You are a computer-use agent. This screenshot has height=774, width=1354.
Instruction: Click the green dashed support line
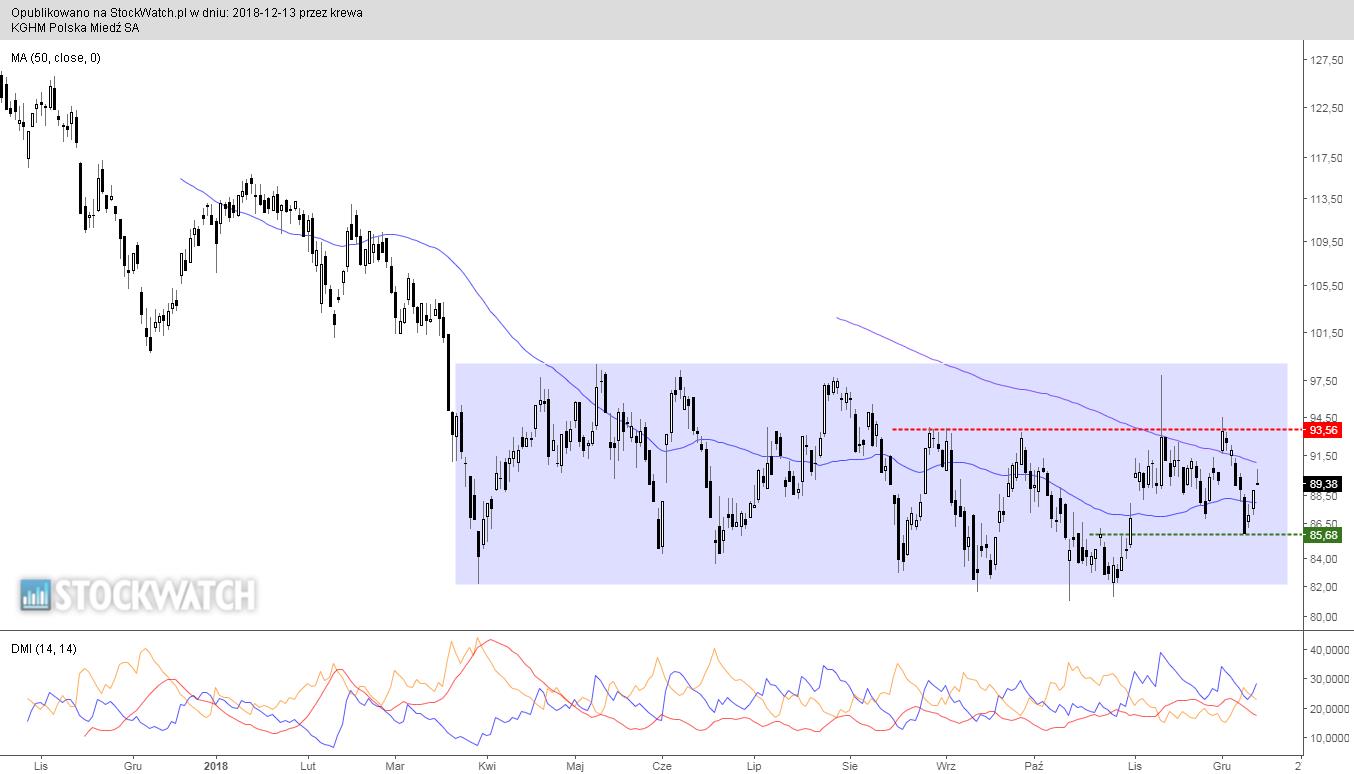[1196, 535]
